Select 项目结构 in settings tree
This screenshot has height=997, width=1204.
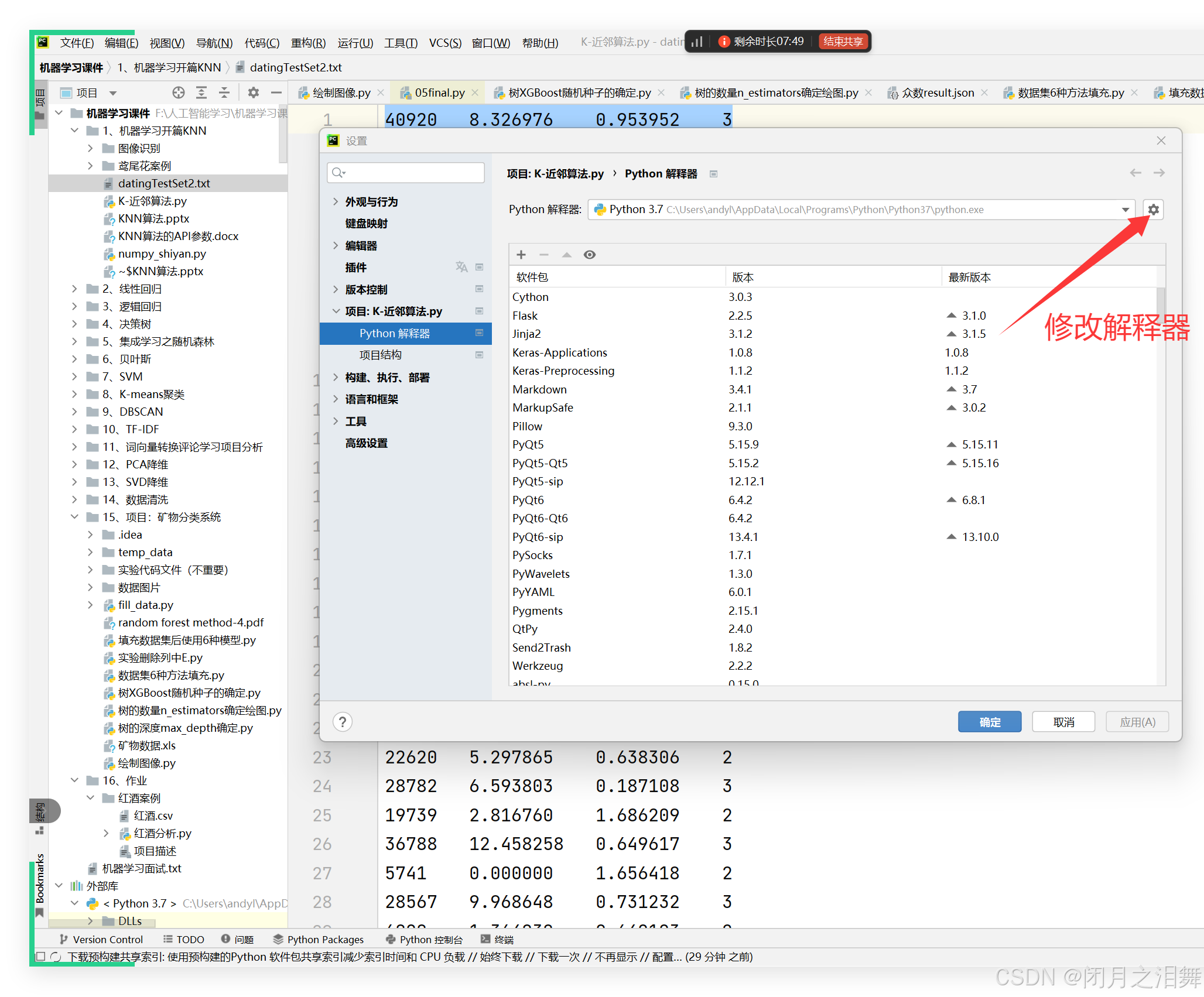point(381,355)
